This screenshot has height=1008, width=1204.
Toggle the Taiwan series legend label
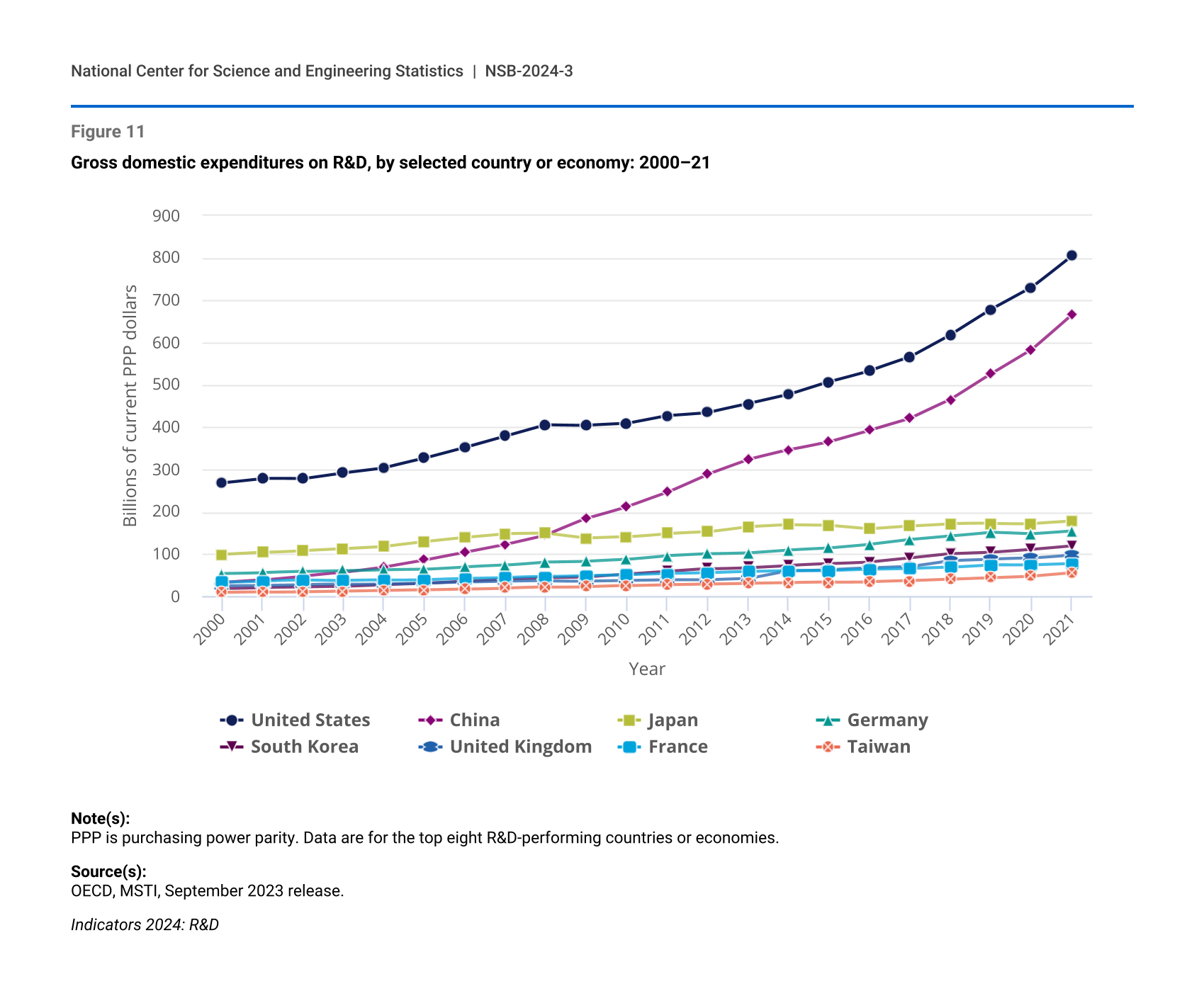[878, 747]
